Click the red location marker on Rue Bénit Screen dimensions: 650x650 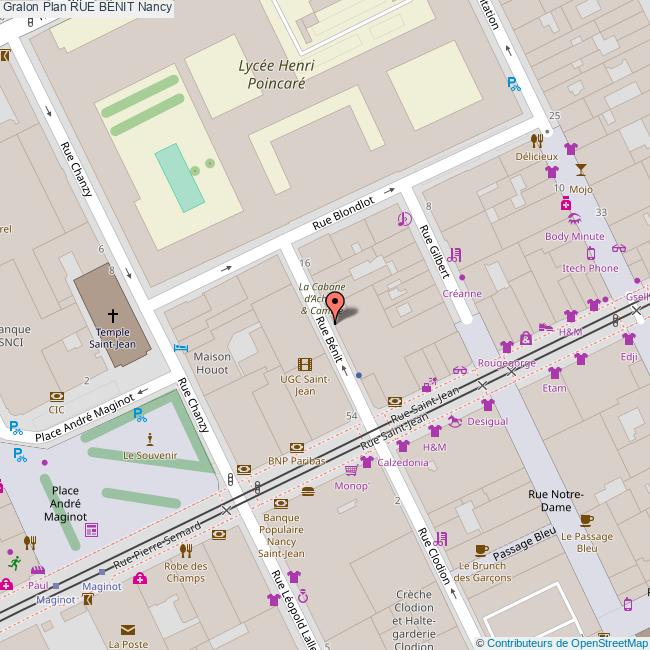335,305
